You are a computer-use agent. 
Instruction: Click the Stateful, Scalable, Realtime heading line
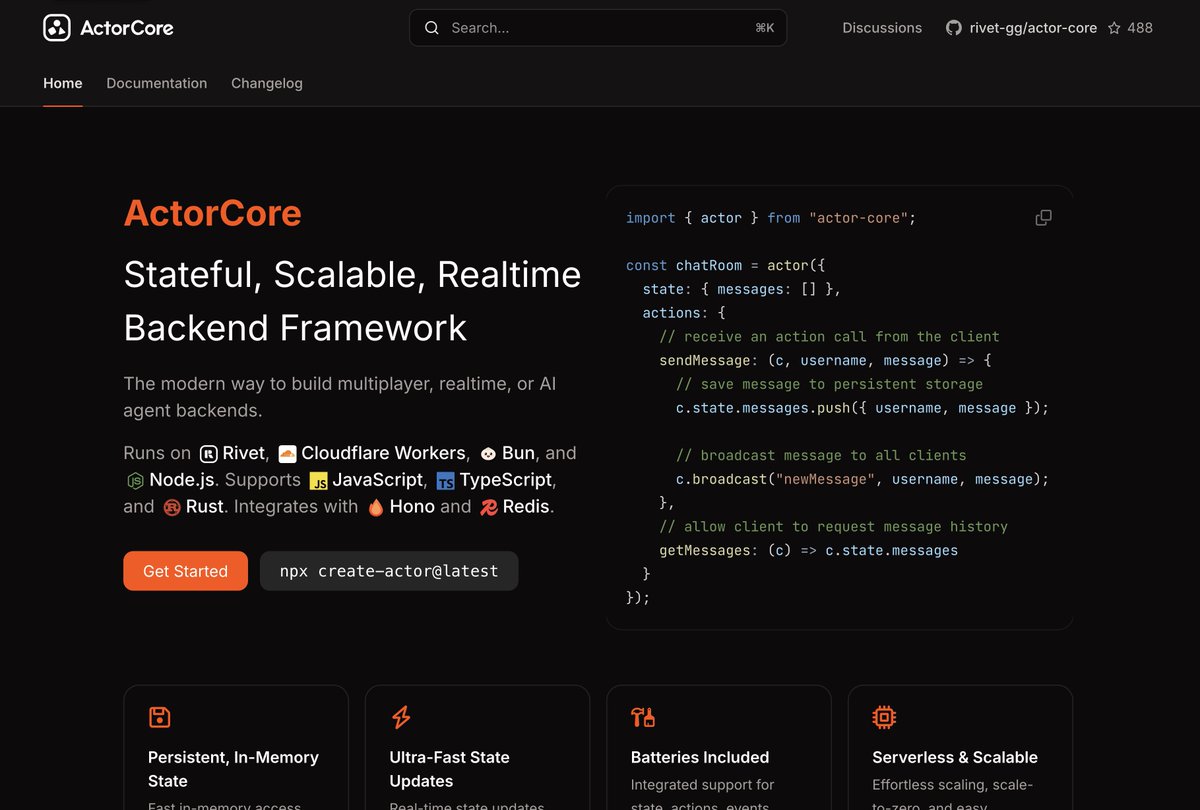[x=352, y=274]
